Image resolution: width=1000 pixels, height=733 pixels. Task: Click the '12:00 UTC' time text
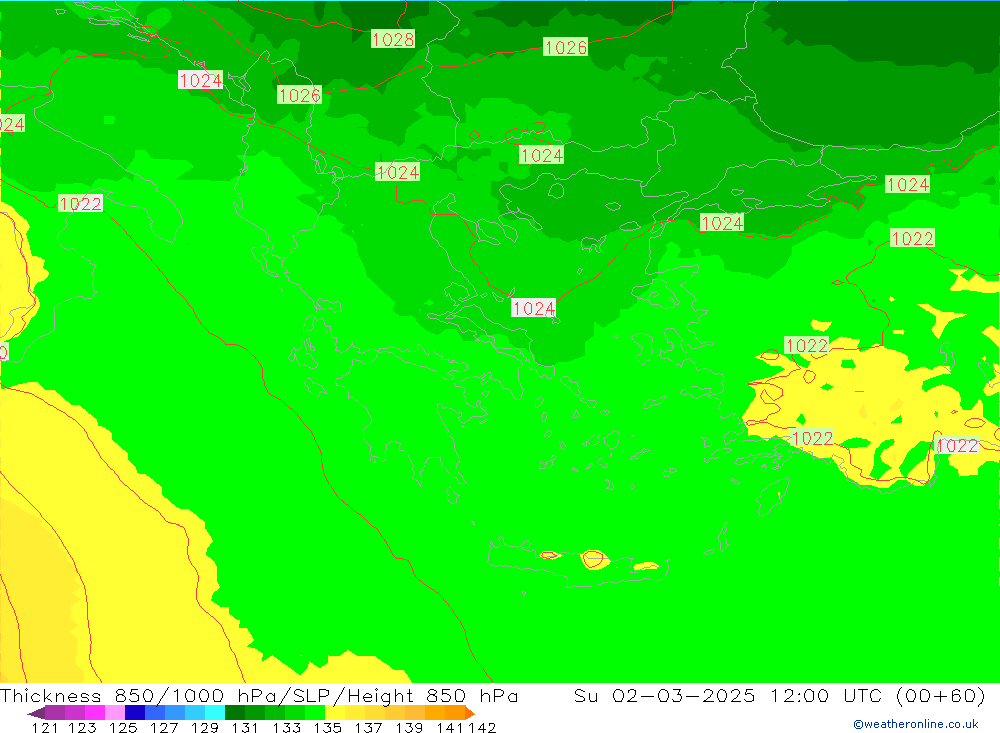click(x=826, y=695)
